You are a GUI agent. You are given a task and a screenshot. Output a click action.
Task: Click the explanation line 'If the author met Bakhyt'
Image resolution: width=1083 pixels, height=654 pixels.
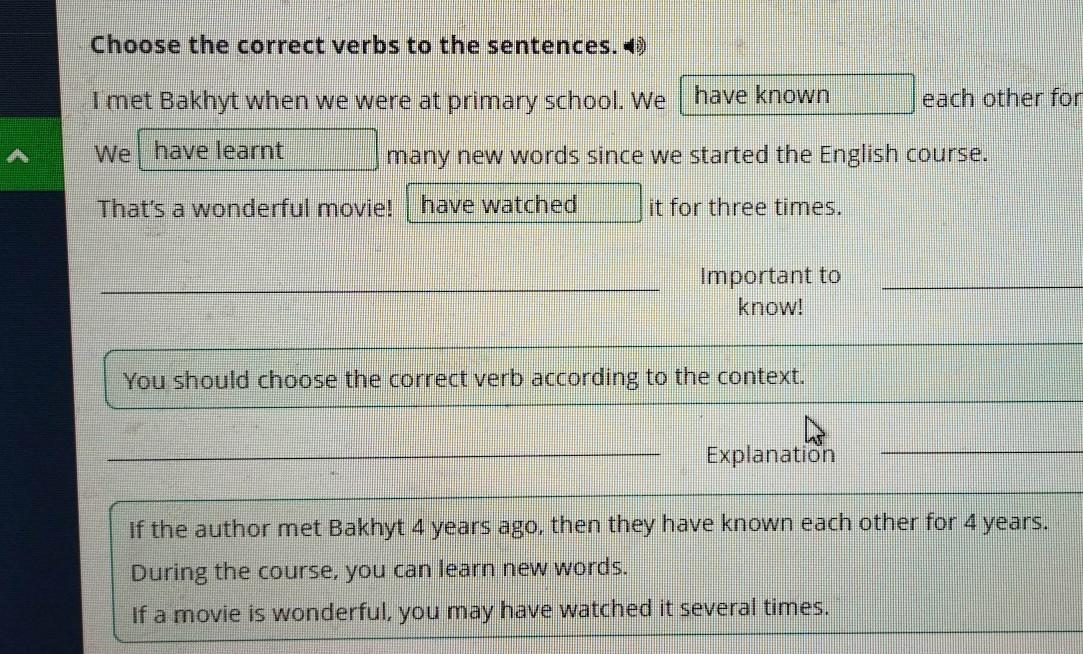[x=589, y=523]
